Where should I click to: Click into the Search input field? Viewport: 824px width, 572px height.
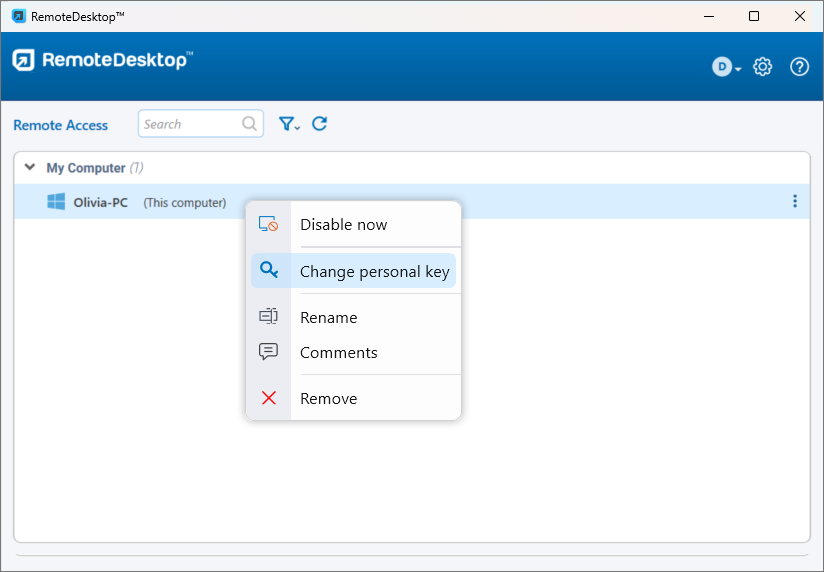[x=190, y=124]
